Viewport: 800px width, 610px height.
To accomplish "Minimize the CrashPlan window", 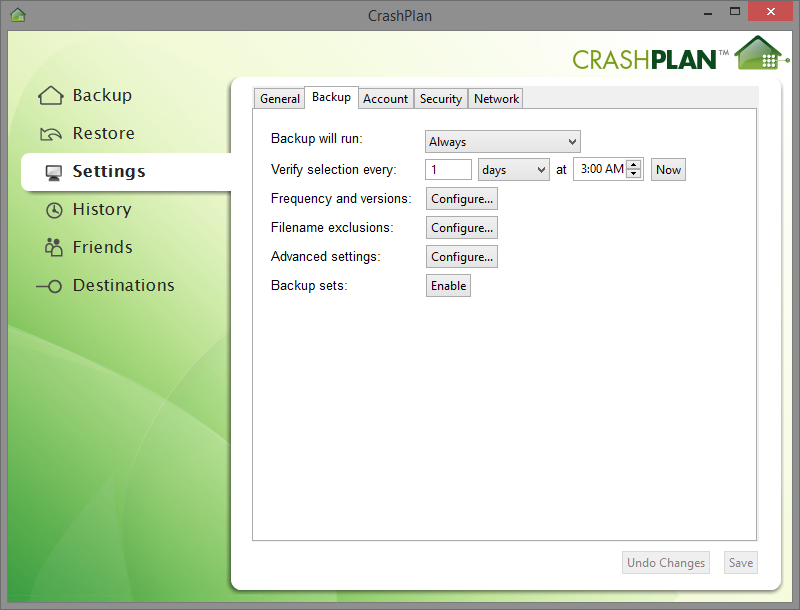I will click(x=708, y=12).
